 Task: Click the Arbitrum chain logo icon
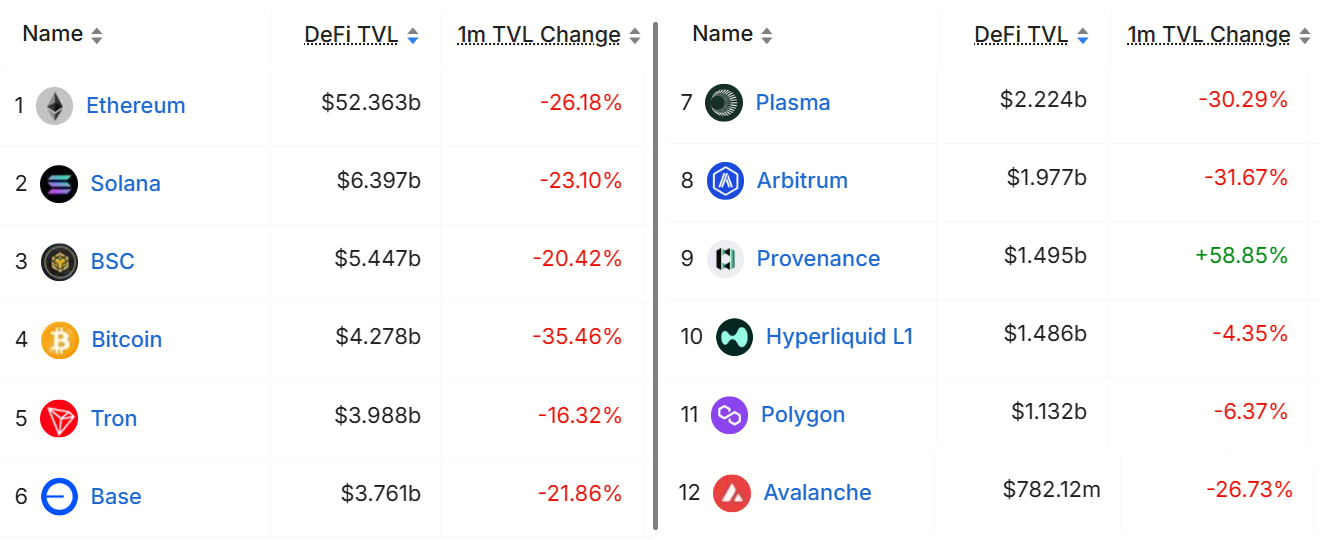(x=726, y=181)
